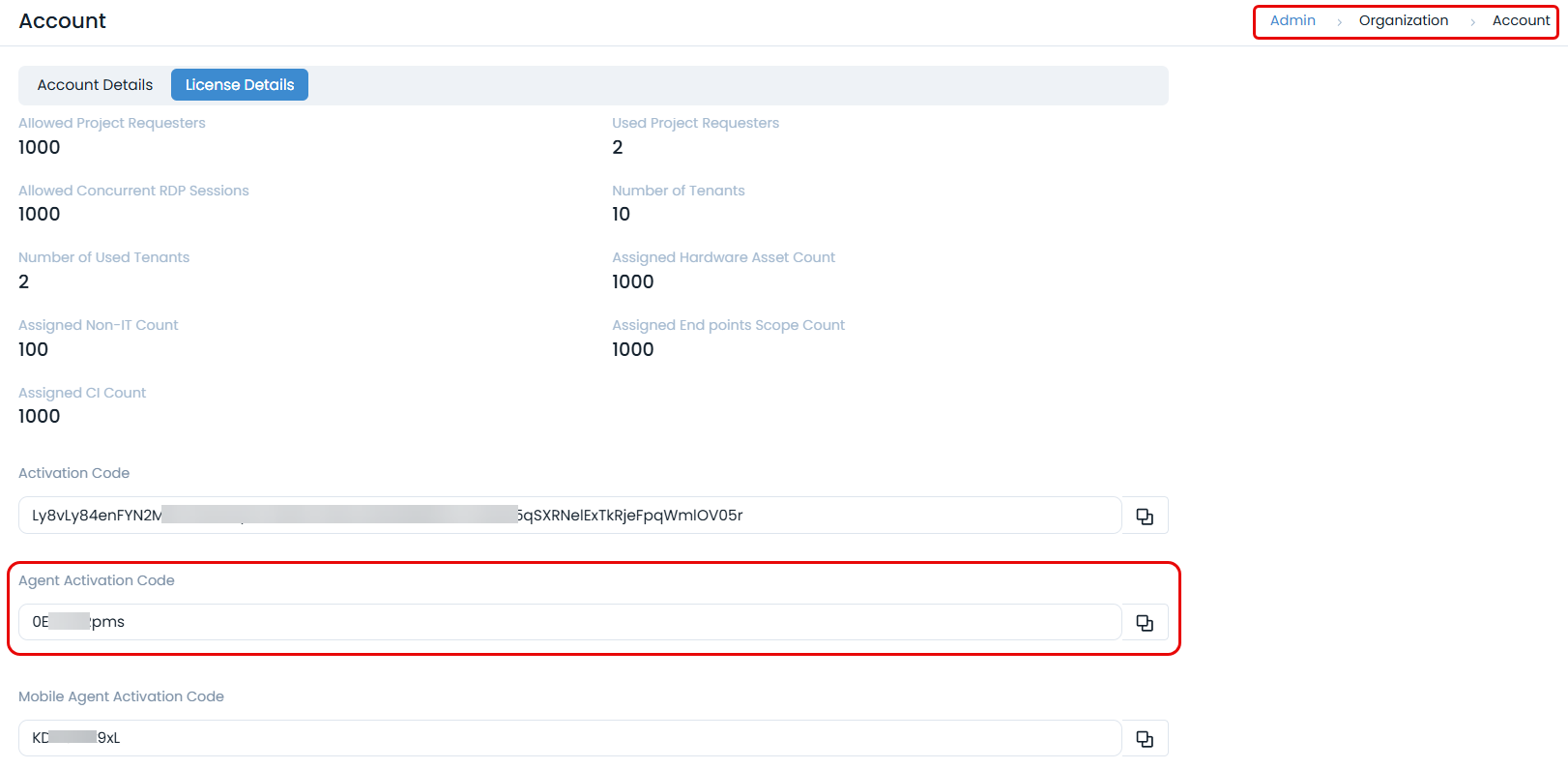This screenshot has height=769, width=1568.
Task: Click the Used Project Requesters label
Action: point(695,123)
